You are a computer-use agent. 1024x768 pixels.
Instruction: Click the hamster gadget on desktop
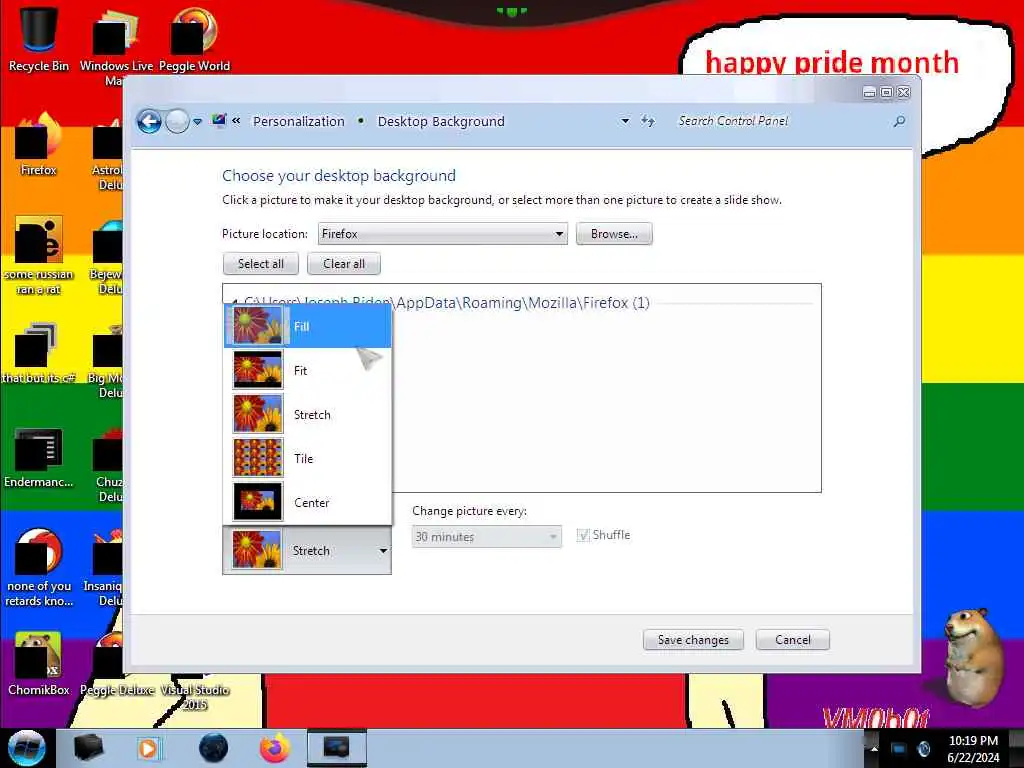[972, 656]
